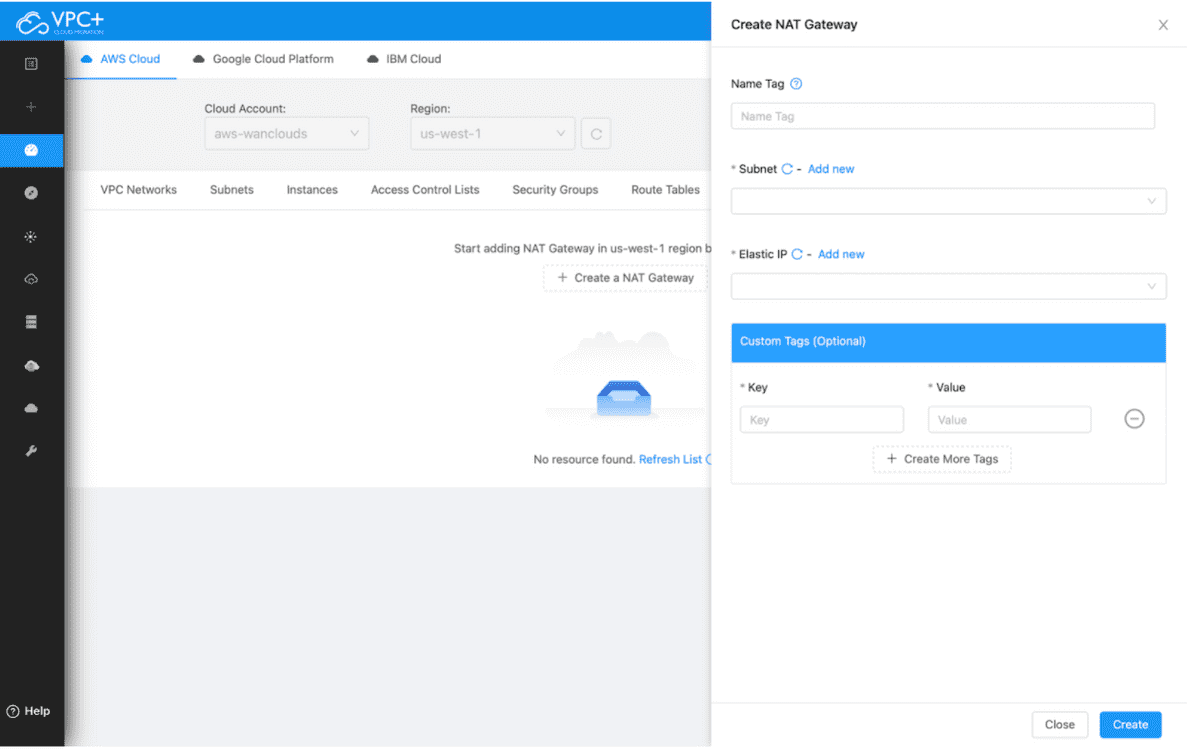This screenshot has width=1200, height=750.
Task: Expand the Subnet dropdown
Action: [948, 201]
